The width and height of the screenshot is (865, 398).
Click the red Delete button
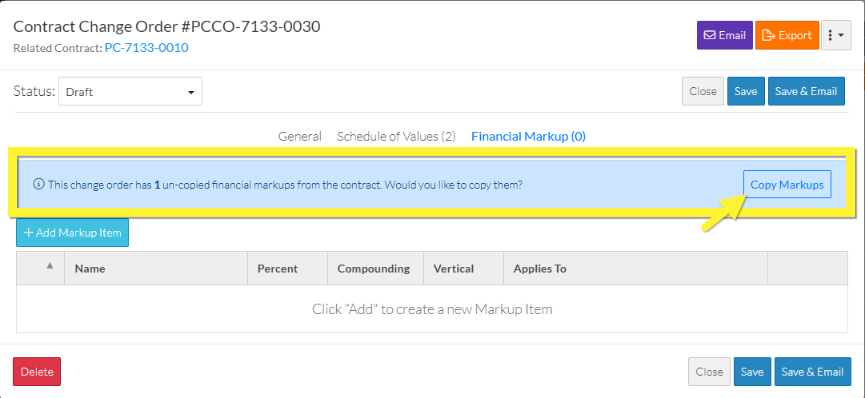click(x=36, y=372)
